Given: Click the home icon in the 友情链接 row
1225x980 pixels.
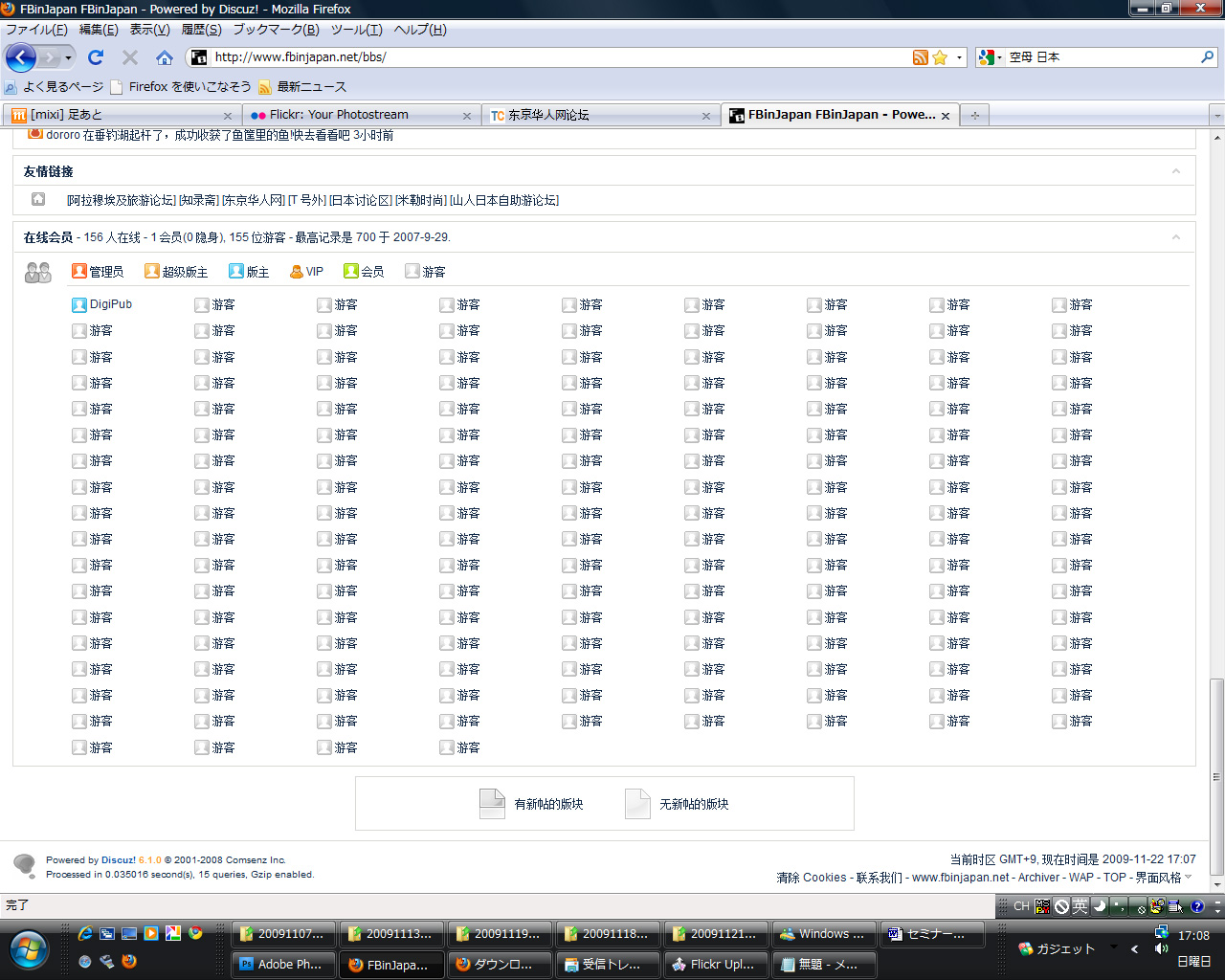Looking at the screenshot, I should point(38,199).
